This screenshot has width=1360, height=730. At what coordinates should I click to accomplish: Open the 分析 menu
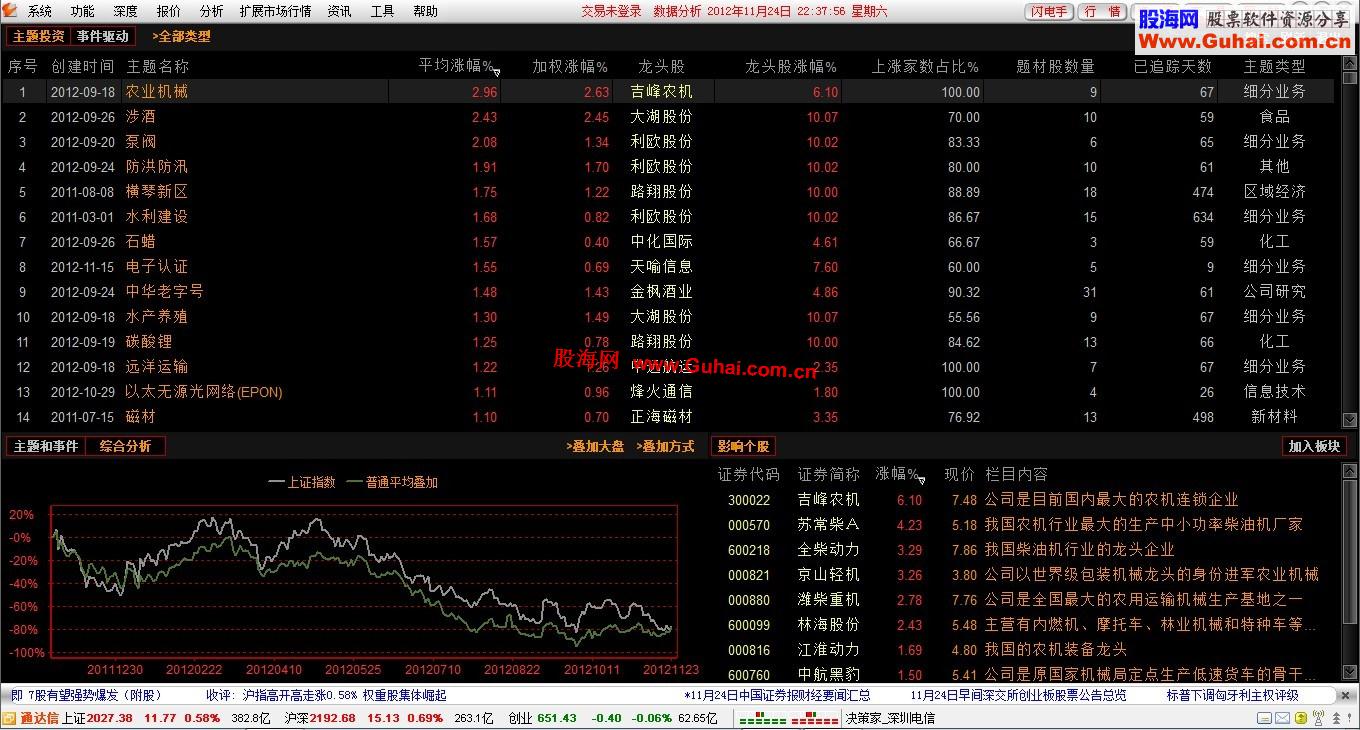click(211, 11)
